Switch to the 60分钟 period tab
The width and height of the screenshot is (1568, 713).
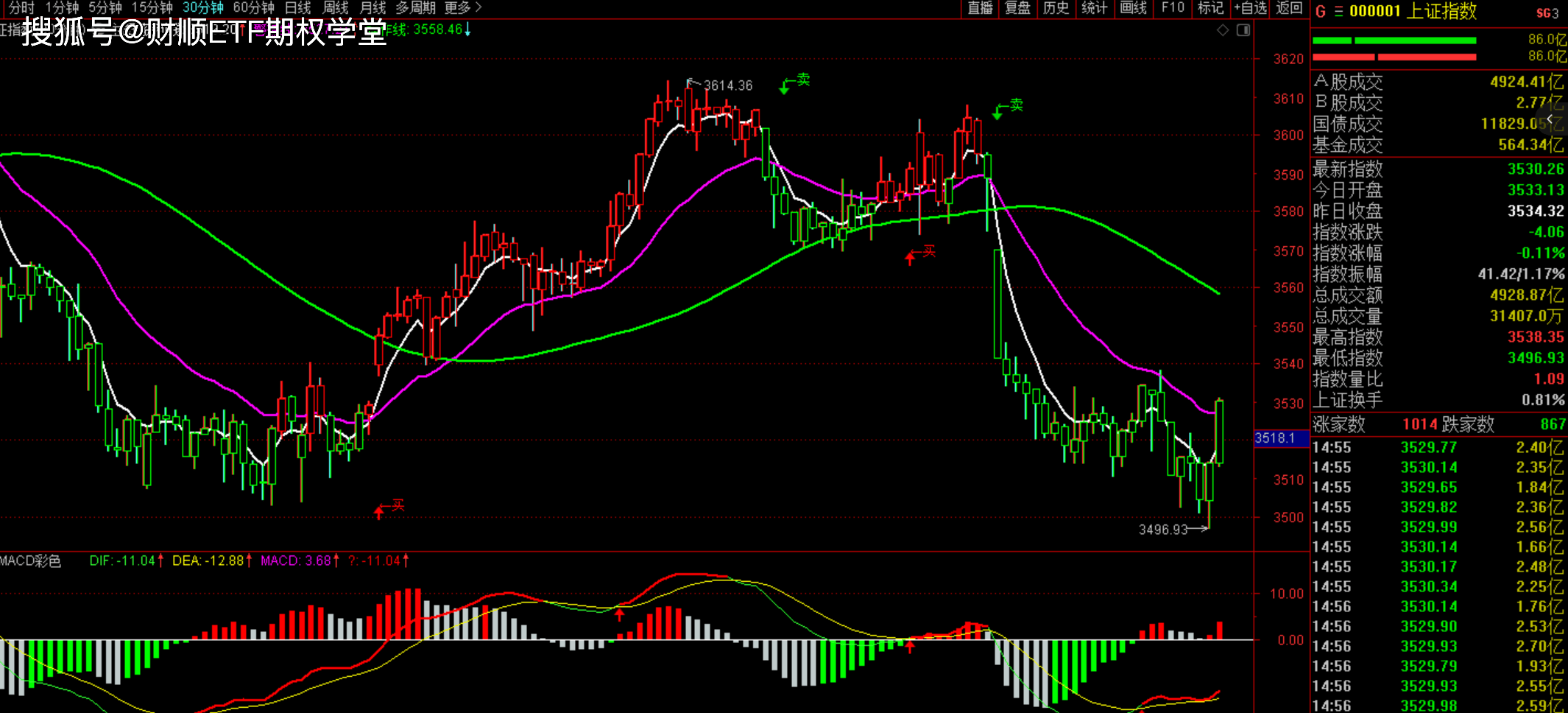click(253, 8)
